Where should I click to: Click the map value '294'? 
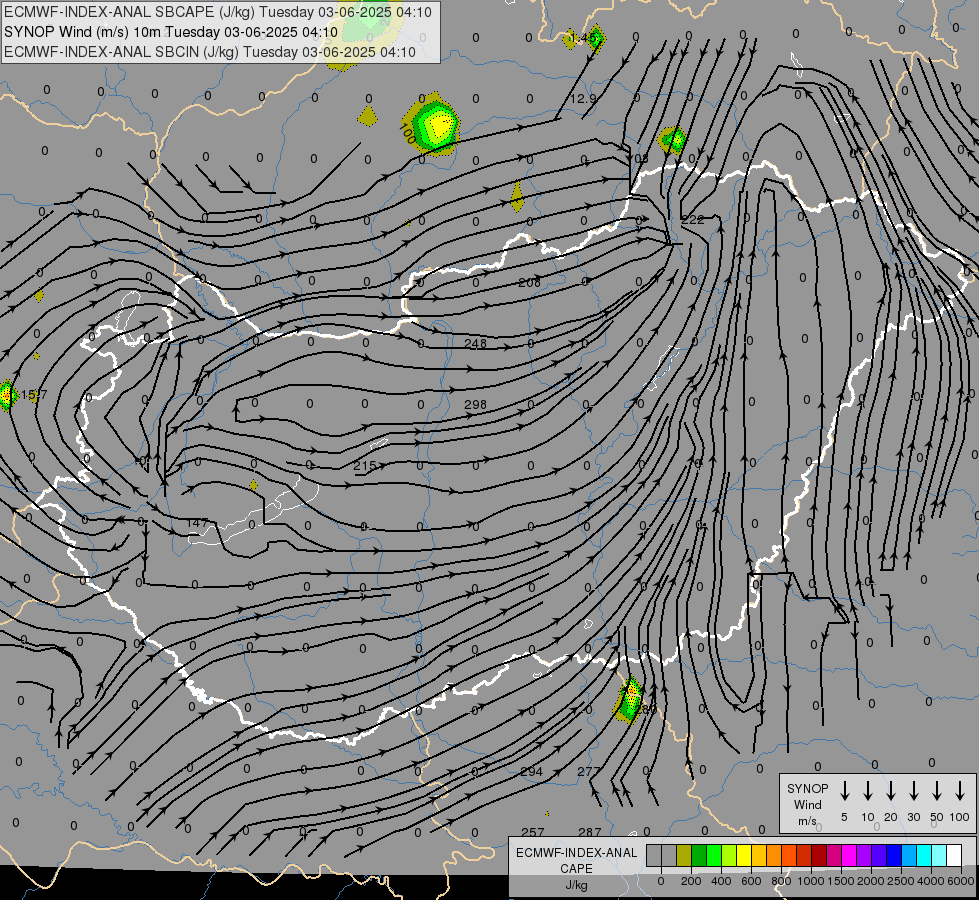point(531,771)
